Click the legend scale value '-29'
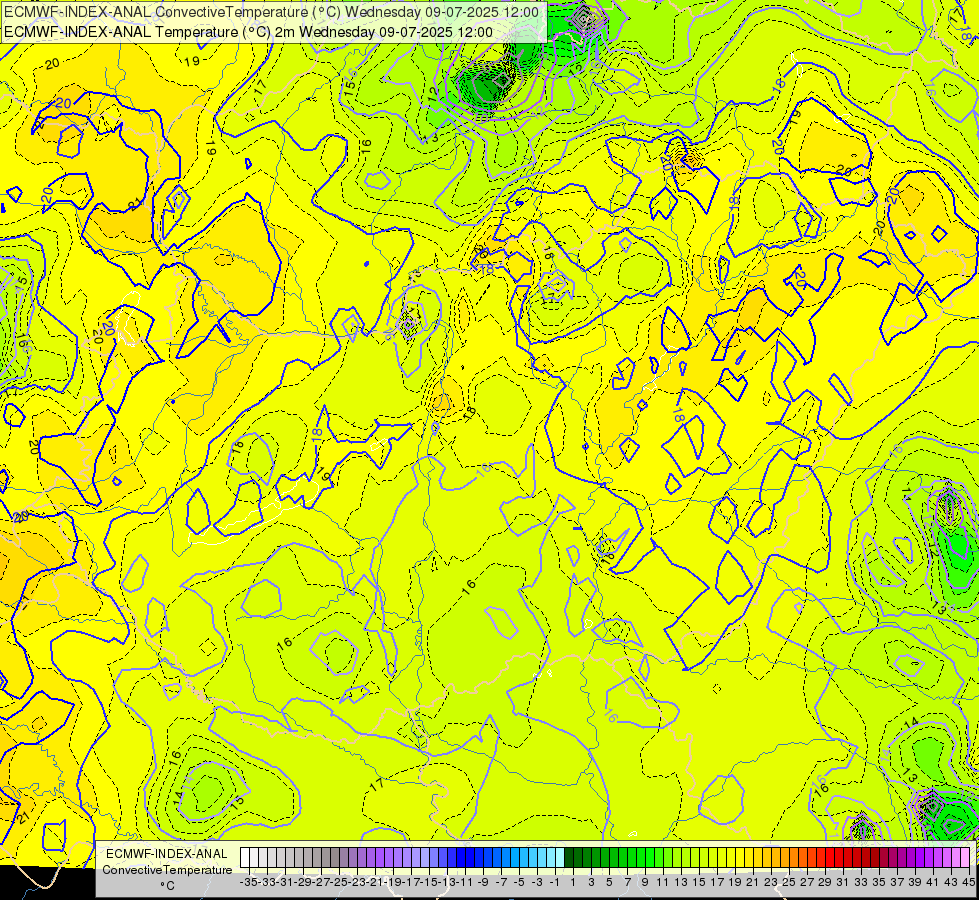Viewport: 979px width, 900px height. (x=303, y=882)
